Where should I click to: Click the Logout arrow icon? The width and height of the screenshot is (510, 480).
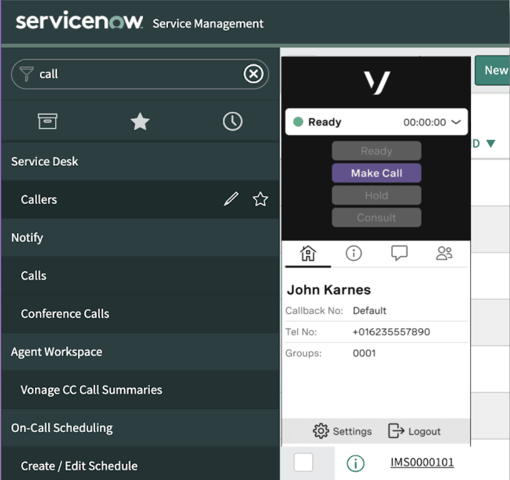pos(396,431)
